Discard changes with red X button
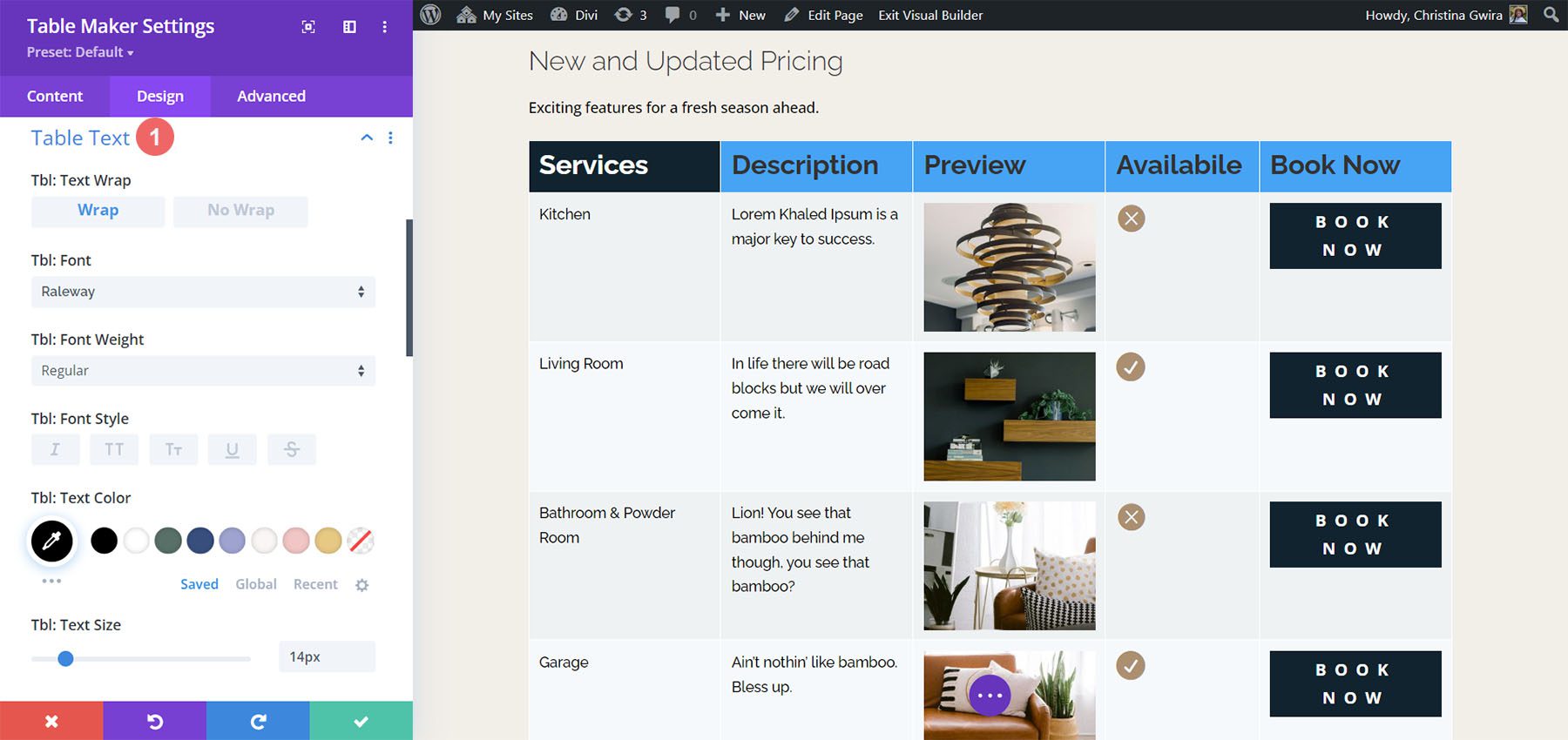This screenshot has height=740, width=1568. [51, 721]
